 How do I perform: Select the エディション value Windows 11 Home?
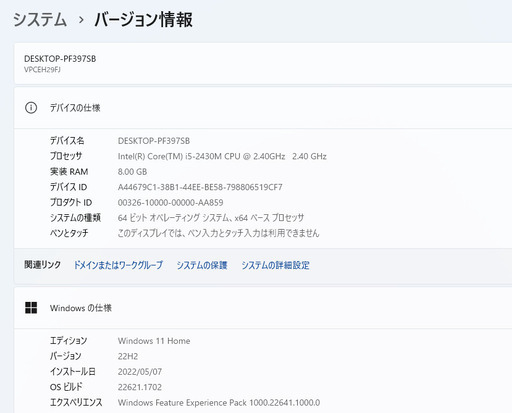(x=154, y=341)
